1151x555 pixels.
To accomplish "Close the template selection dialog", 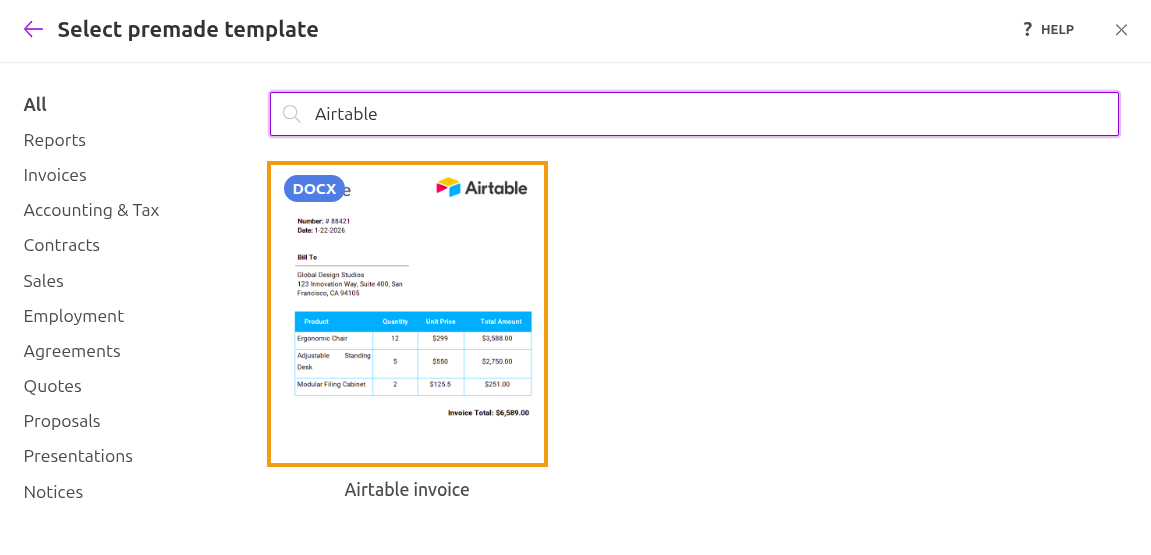I will [1121, 30].
